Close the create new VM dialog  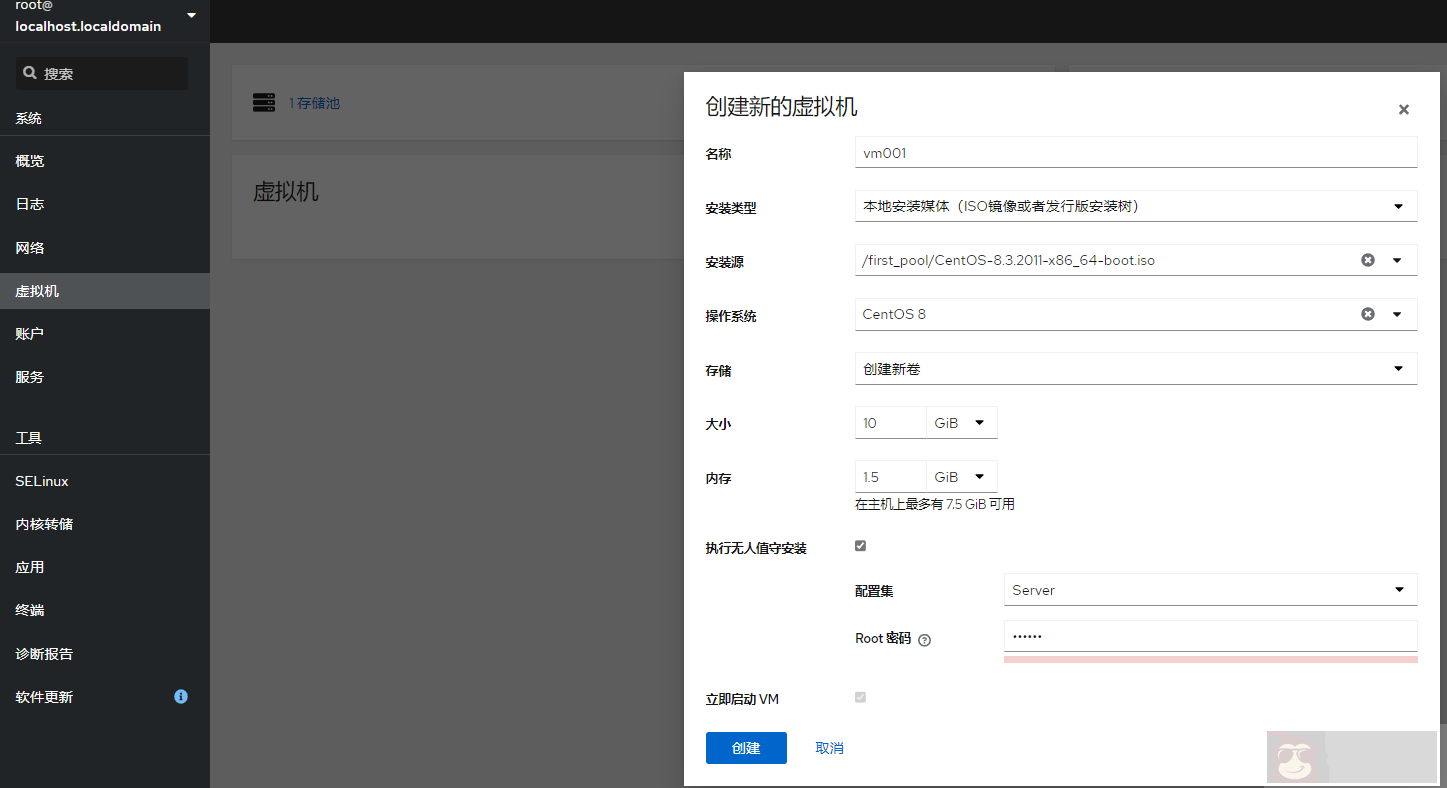pos(1404,110)
